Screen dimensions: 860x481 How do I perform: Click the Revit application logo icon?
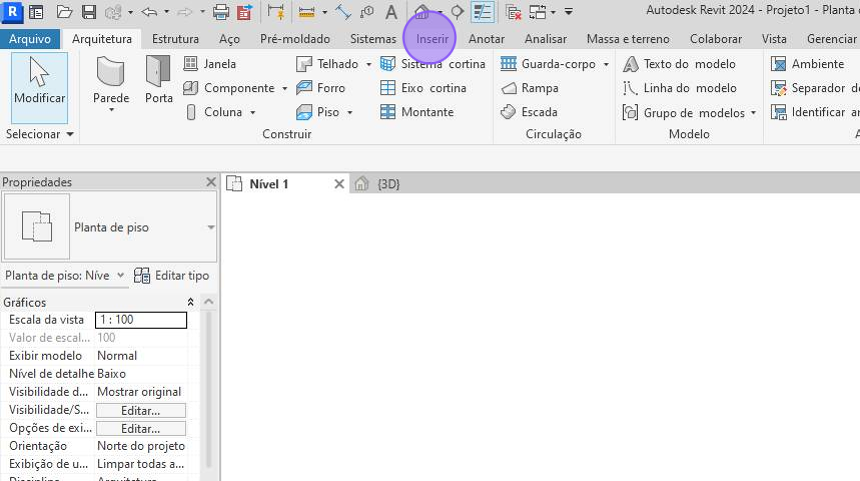point(12,12)
